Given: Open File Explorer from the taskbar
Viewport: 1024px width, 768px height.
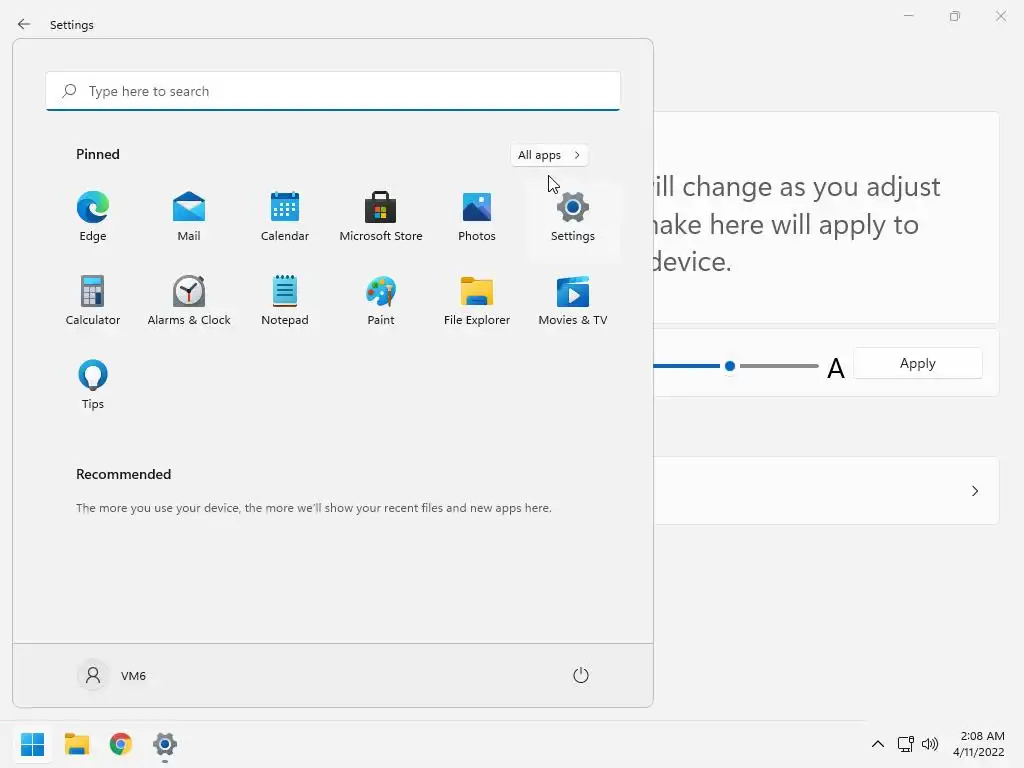Looking at the screenshot, I should point(77,744).
